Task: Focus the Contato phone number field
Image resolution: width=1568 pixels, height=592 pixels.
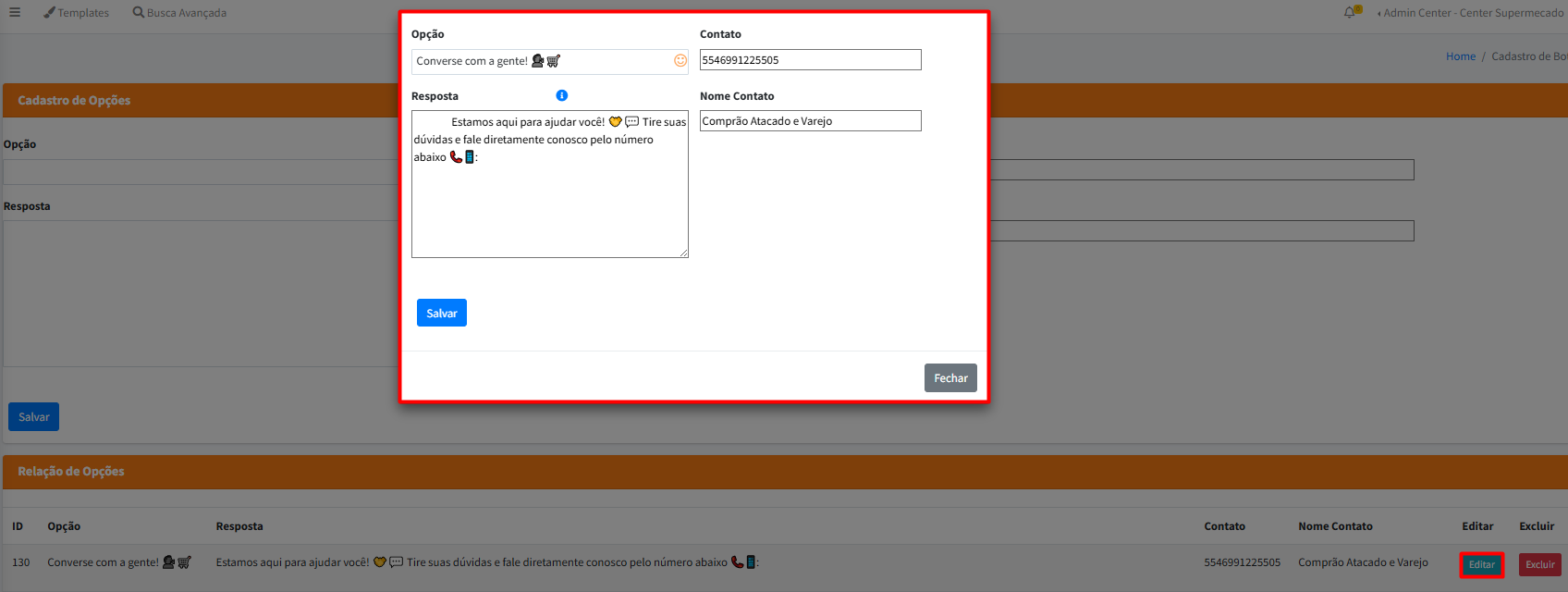Action: click(810, 60)
